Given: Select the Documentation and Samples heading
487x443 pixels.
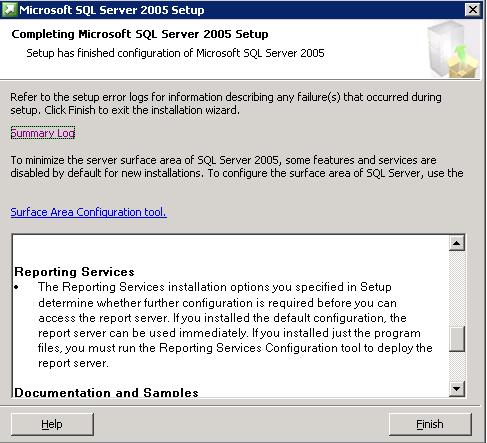Looking at the screenshot, I should coord(106,392).
